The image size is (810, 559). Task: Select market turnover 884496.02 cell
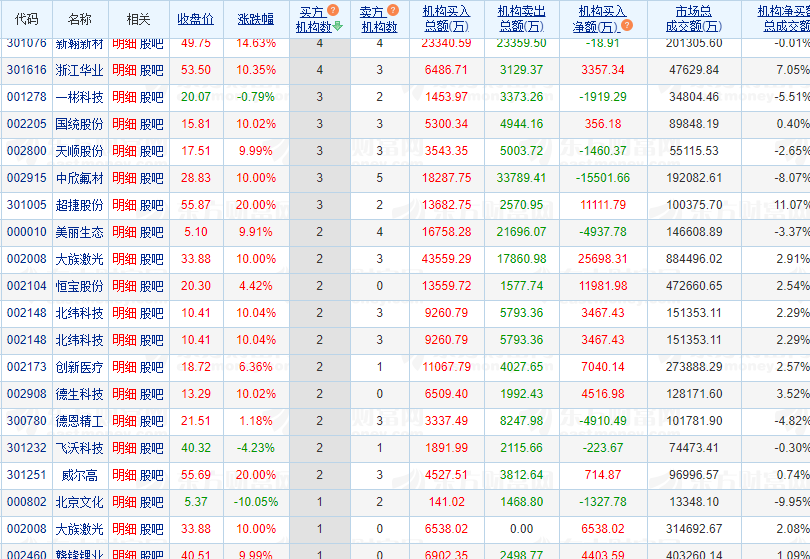click(694, 259)
